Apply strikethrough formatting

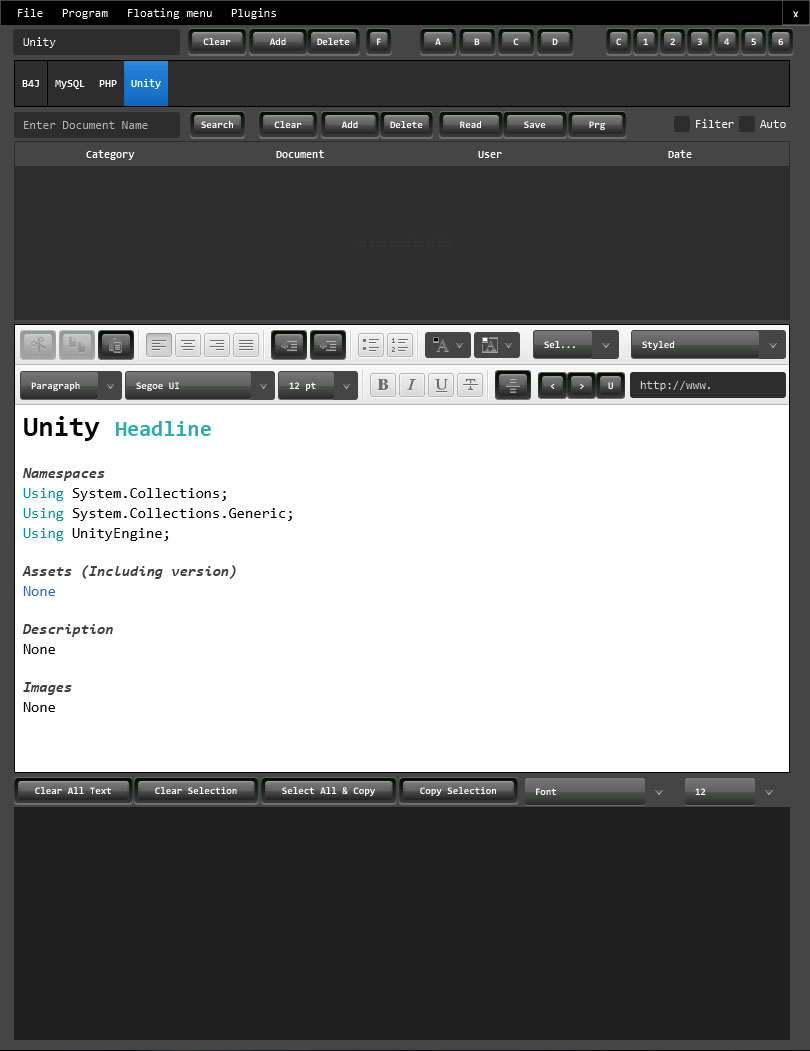tap(470, 385)
